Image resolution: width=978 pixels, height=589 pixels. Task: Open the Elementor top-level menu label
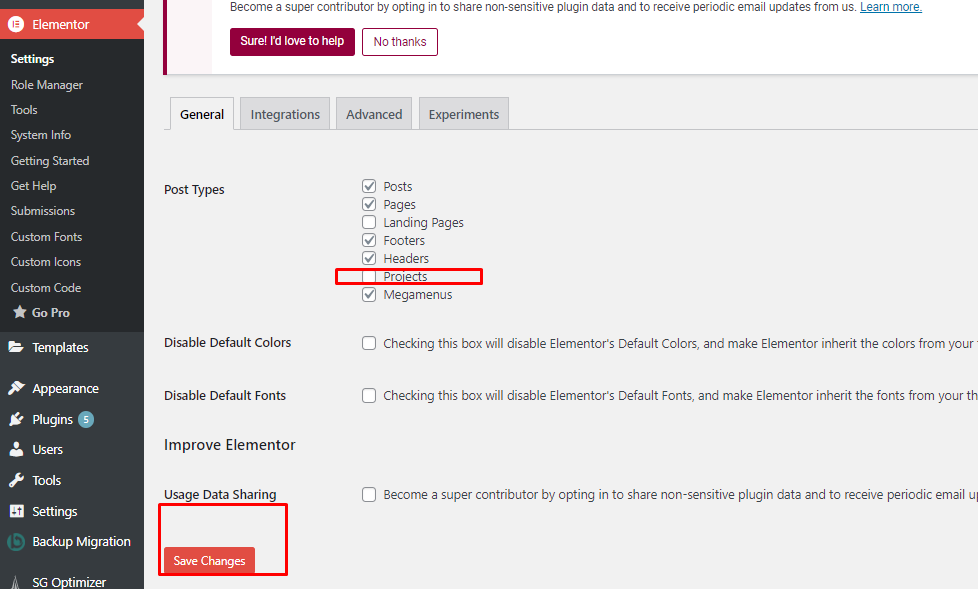[x=61, y=24]
